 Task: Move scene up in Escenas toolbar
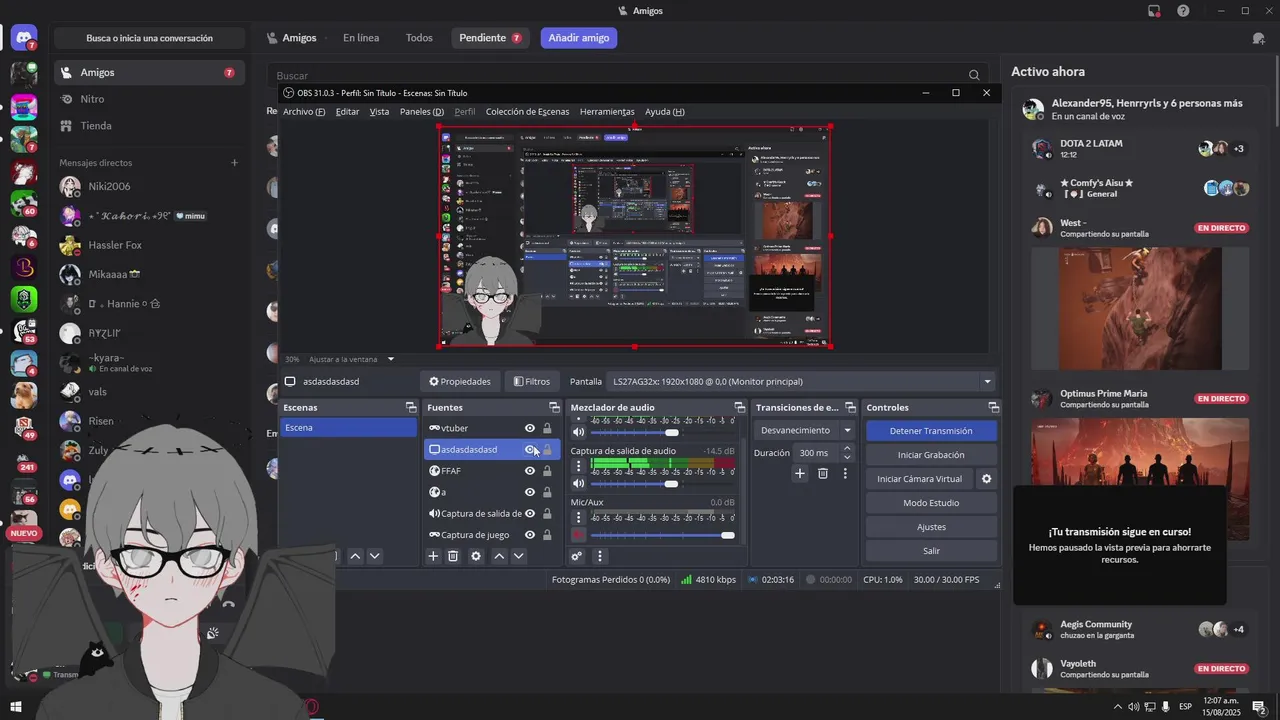[355, 556]
